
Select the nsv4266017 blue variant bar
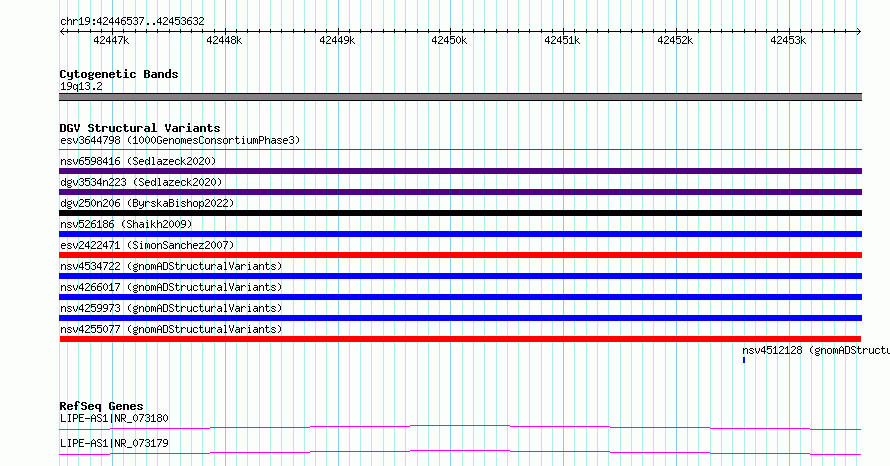460,297
